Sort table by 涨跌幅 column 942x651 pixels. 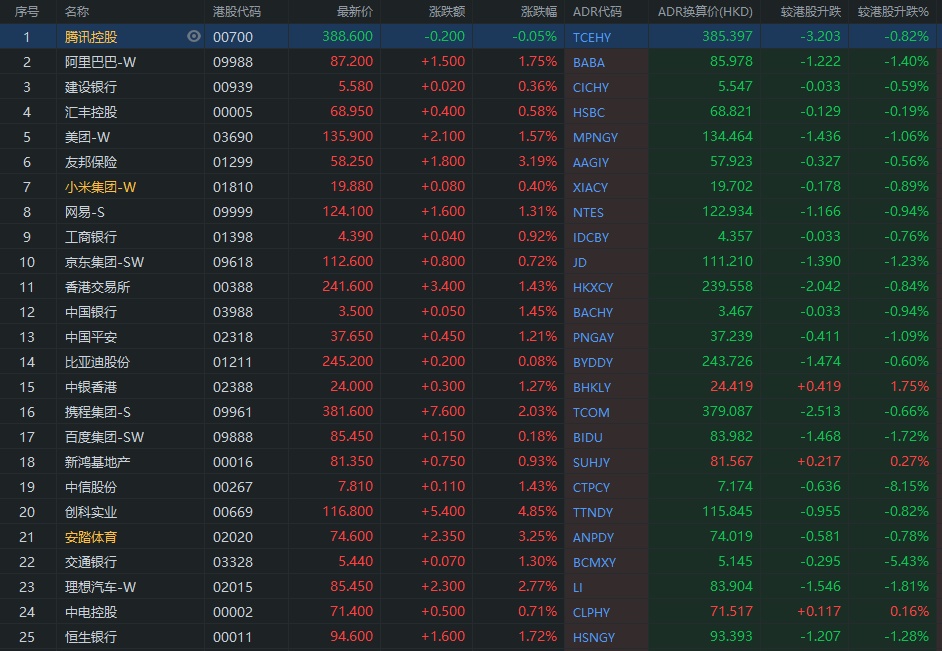tap(539, 12)
